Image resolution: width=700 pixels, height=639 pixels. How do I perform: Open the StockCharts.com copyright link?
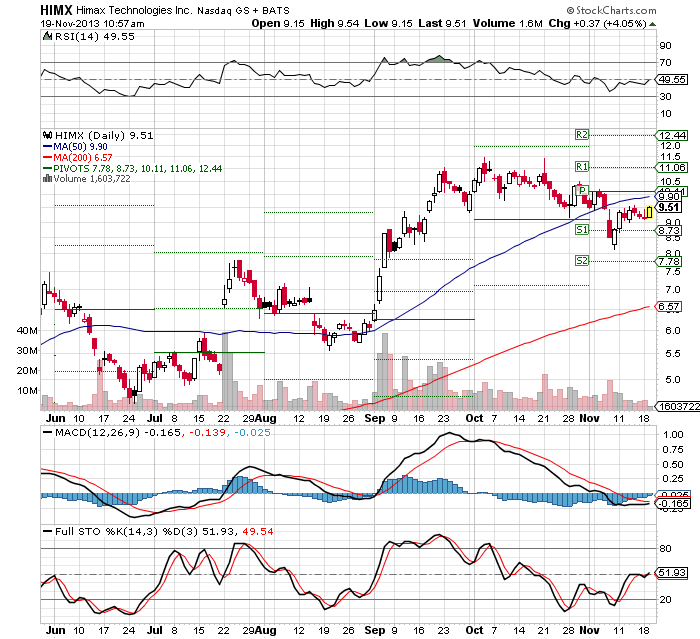click(611, 10)
